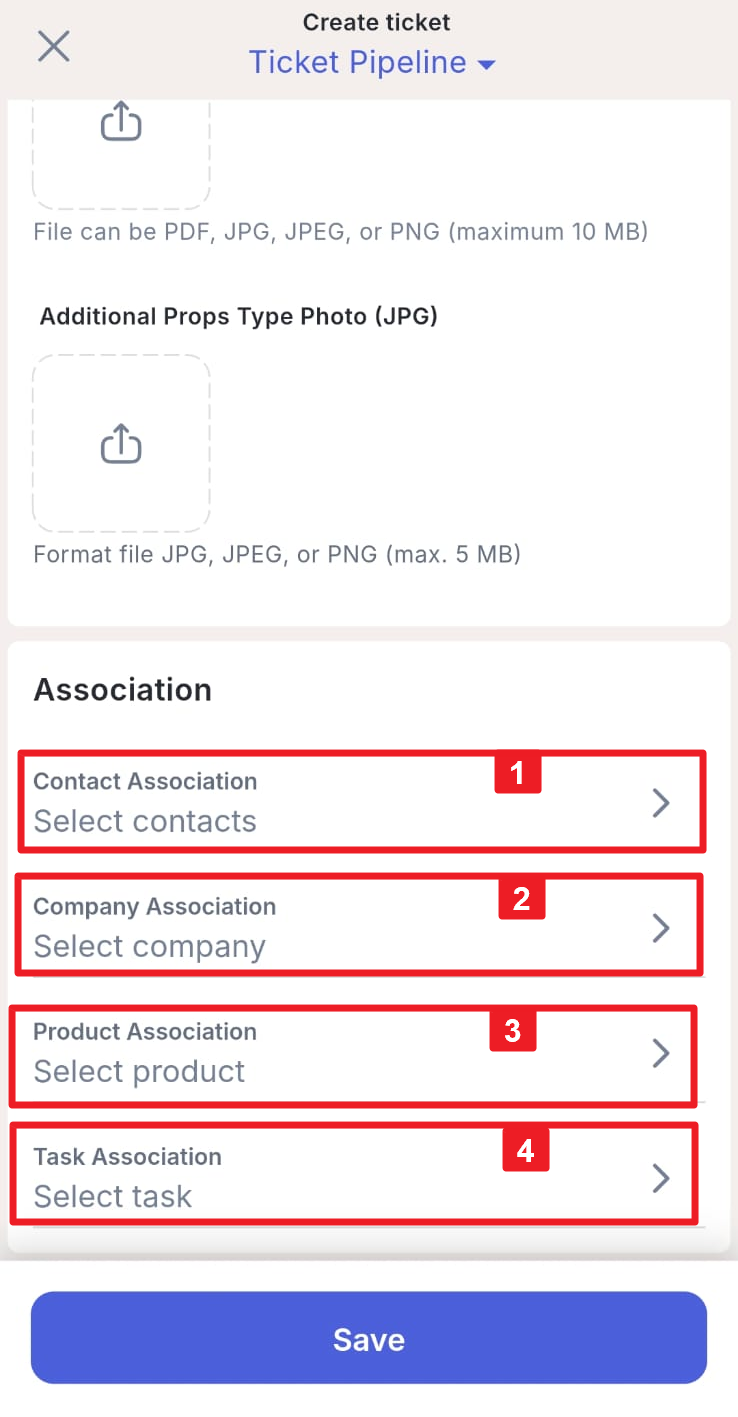The width and height of the screenshot is (738, 1417).
Task: Click the red number 3 badge
Action: [x=512, y=1030]
